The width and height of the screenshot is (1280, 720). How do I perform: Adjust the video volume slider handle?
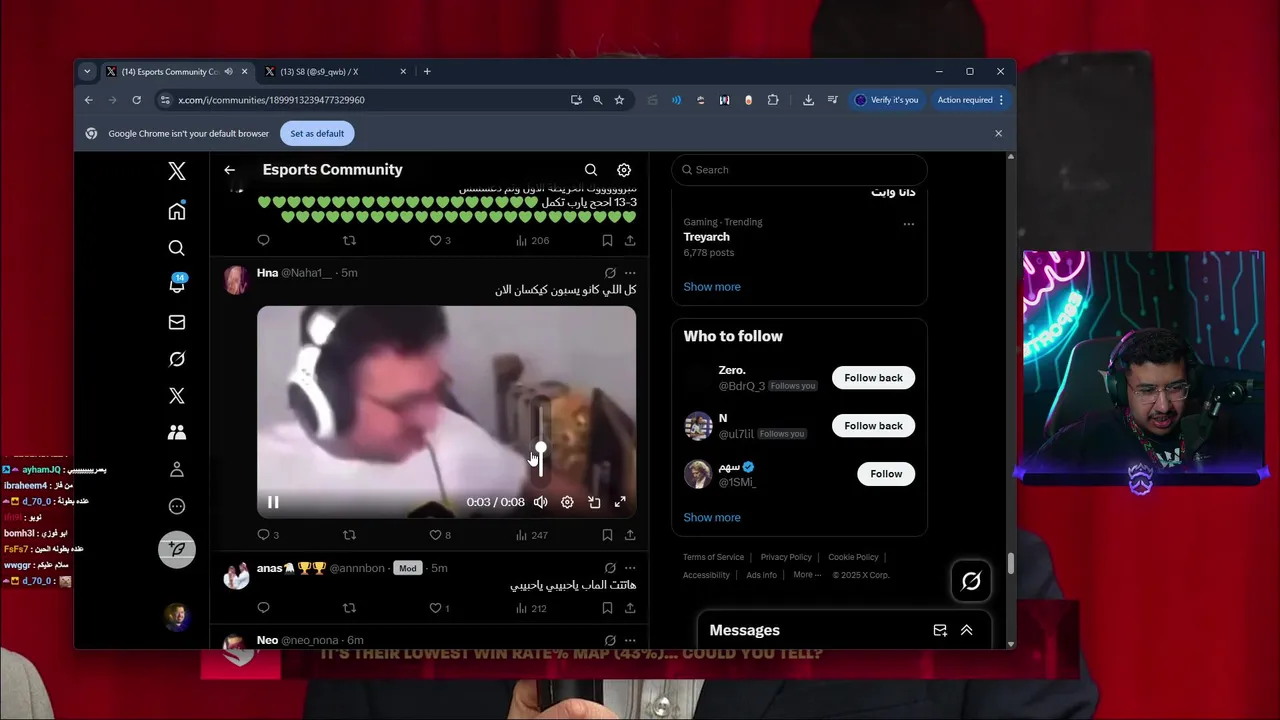(x=541, y=448)
